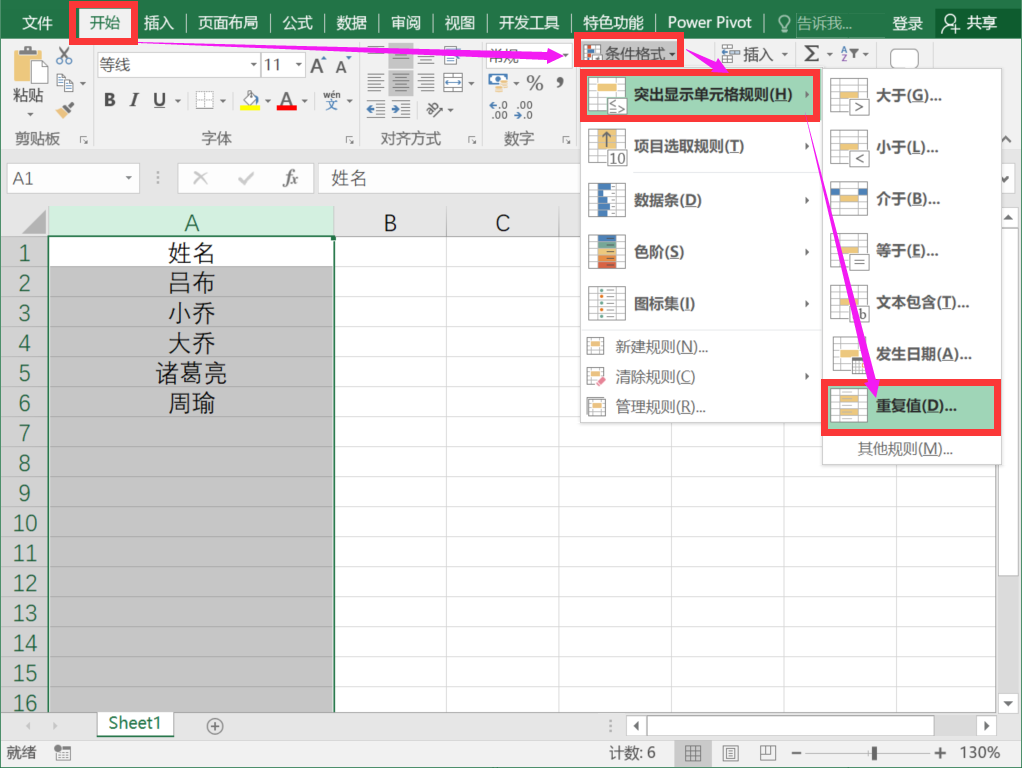
Task: Apply the red font color swatch
Action: point(286,100)
